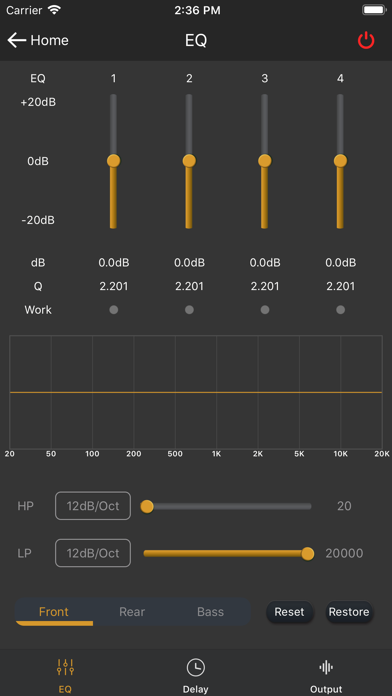Tap the band number 3 header
The width and height of the screenshot is (392, 696).
pos(265,79)
